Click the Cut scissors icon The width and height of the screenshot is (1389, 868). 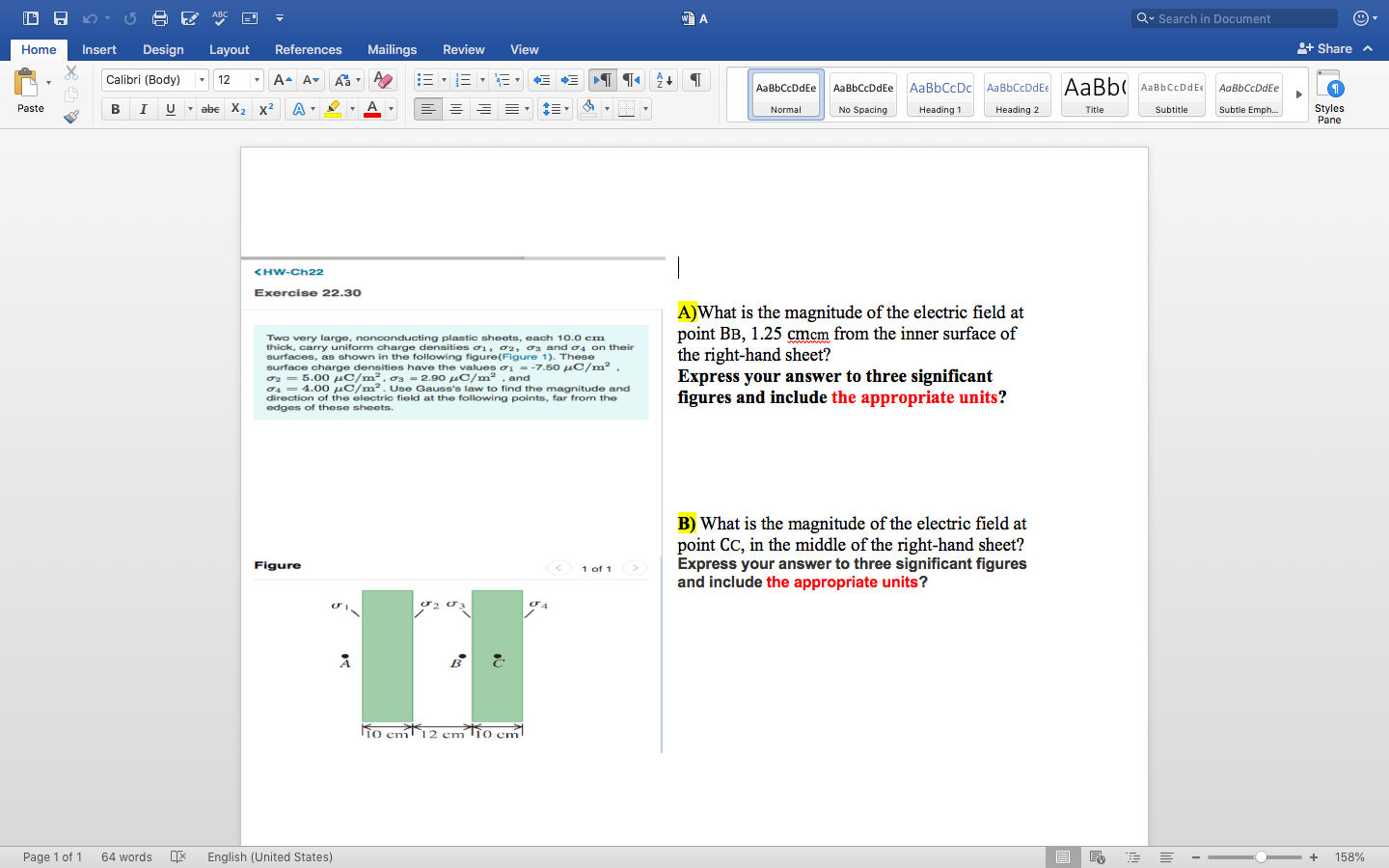[x=71, y=72]
